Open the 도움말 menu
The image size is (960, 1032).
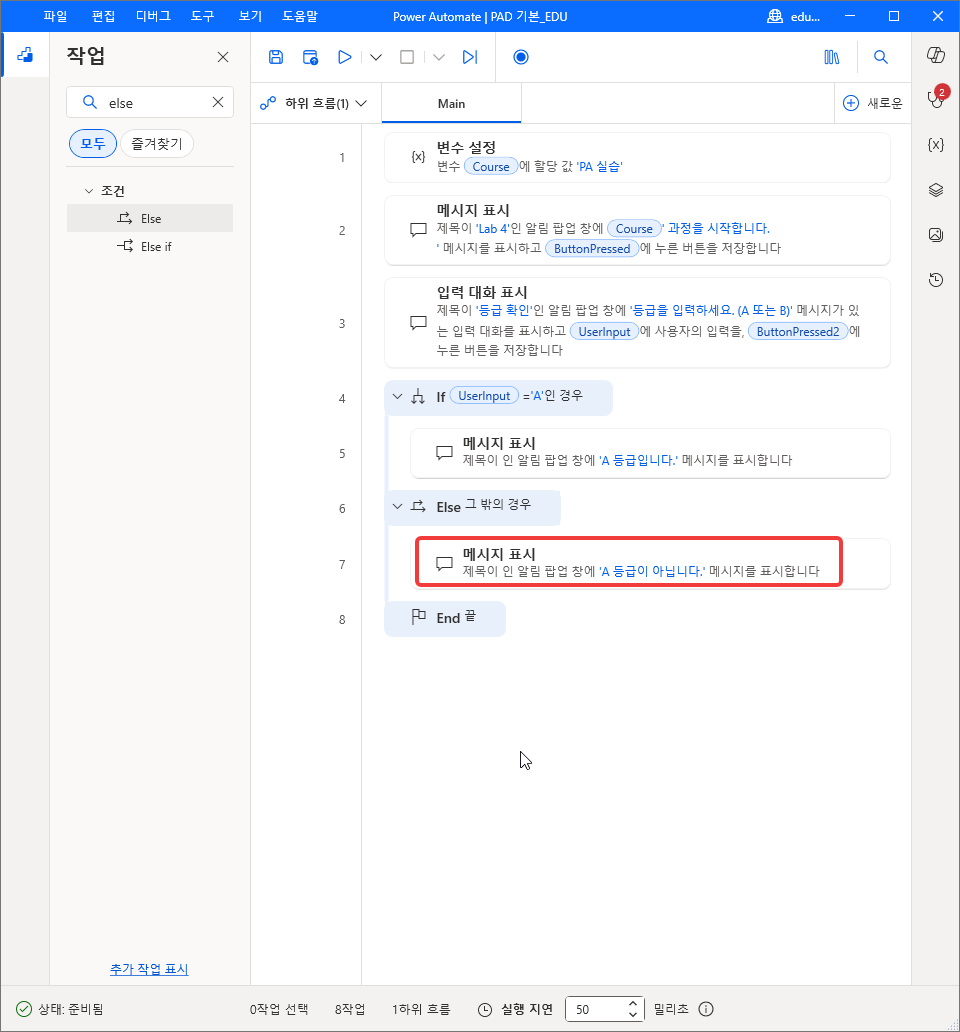pos(300,16)
